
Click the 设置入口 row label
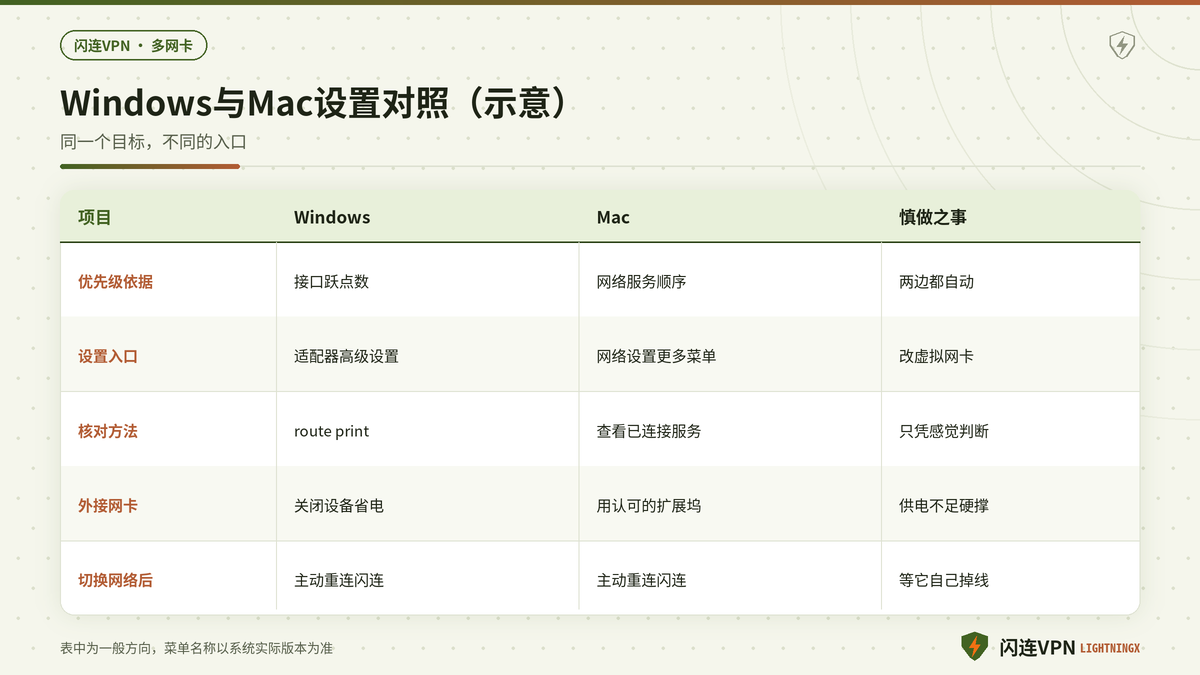(x=108, y=356)
